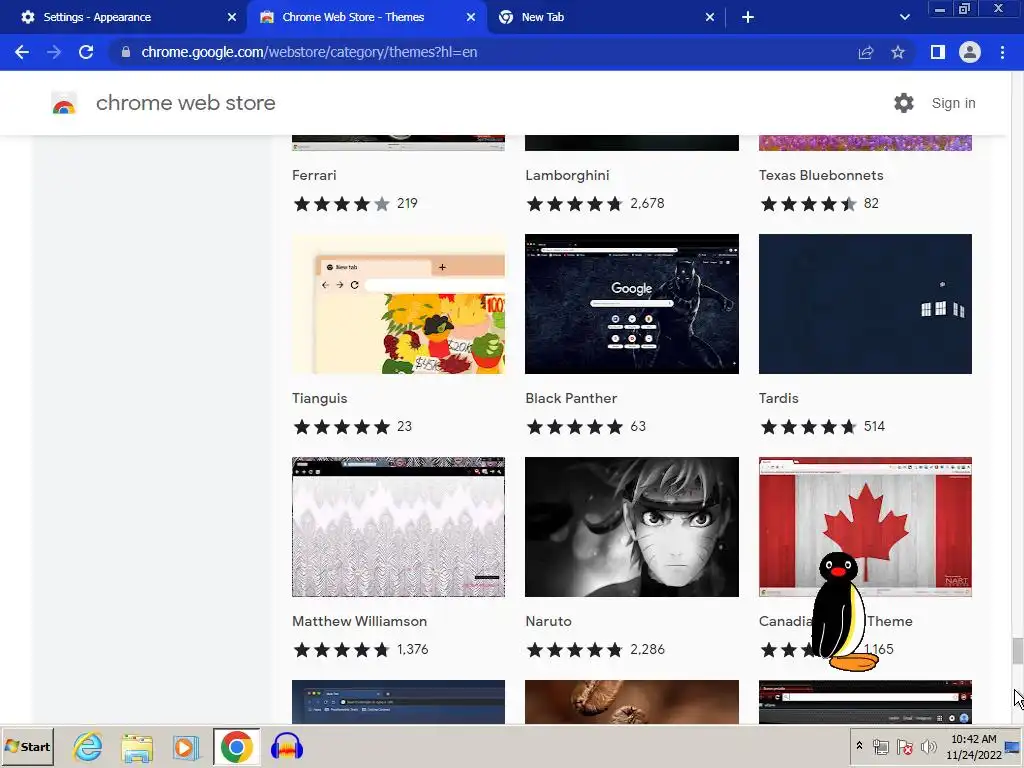Image resolution: width=1024 pixels, height=768 pixels.
Task: Open the Chrome side panel icon
Action: click(x=938, y=52)
